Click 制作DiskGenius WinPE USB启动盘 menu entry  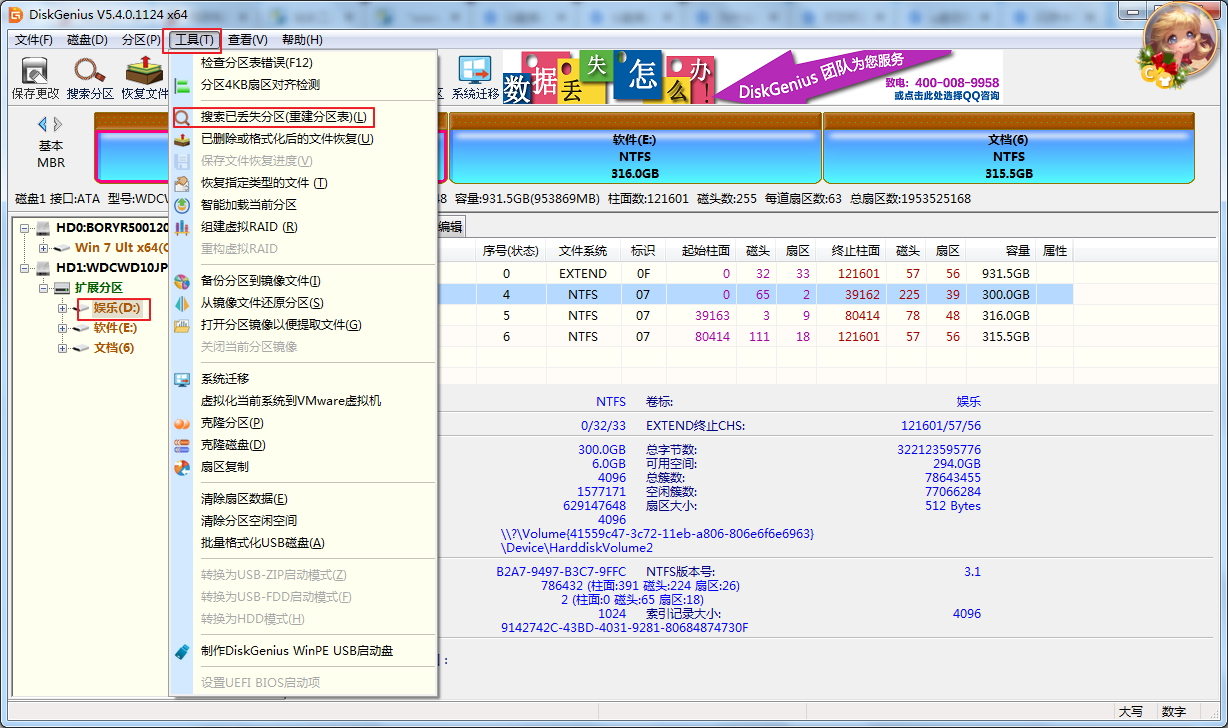297,651
